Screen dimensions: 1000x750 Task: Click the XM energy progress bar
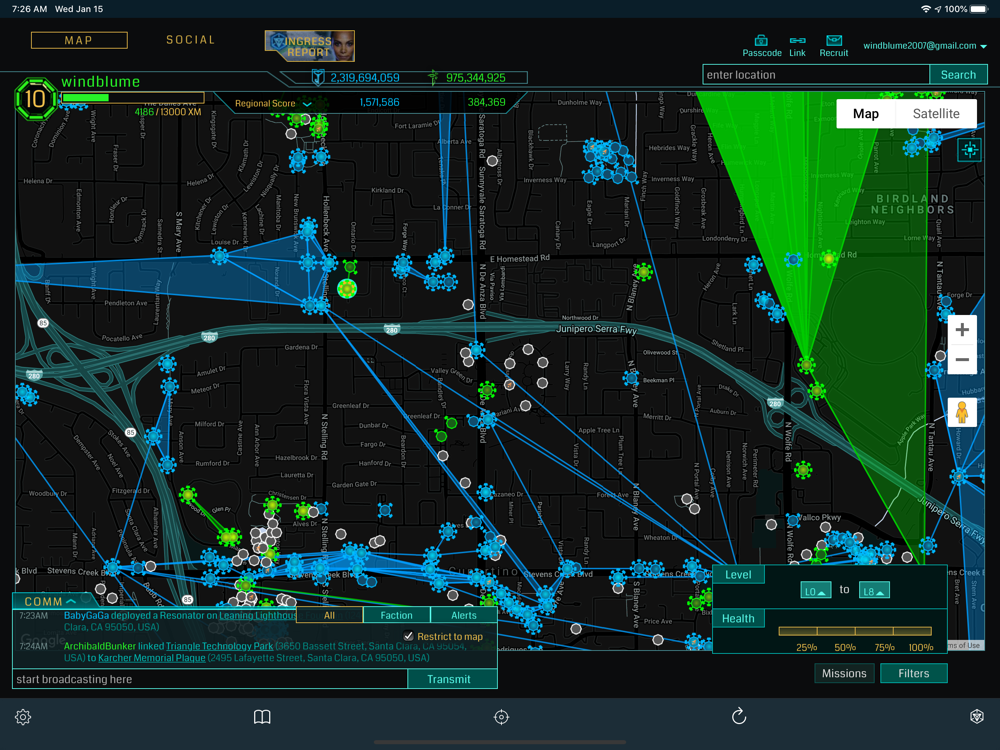(x=133, y=98)
